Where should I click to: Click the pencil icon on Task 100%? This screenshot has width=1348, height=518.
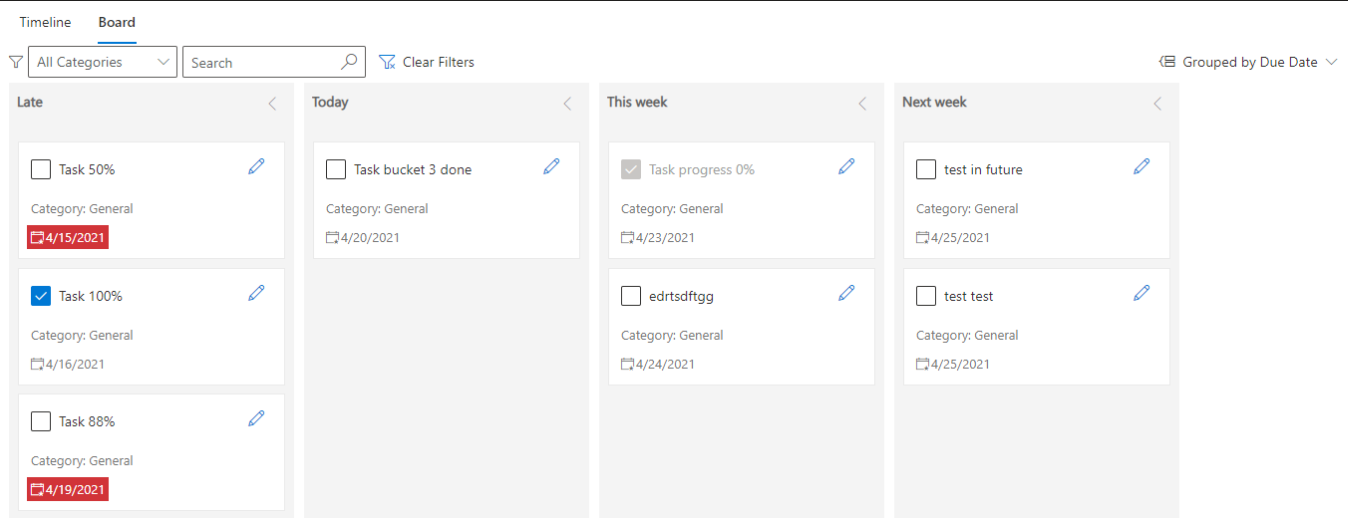(x=257, y=293)
